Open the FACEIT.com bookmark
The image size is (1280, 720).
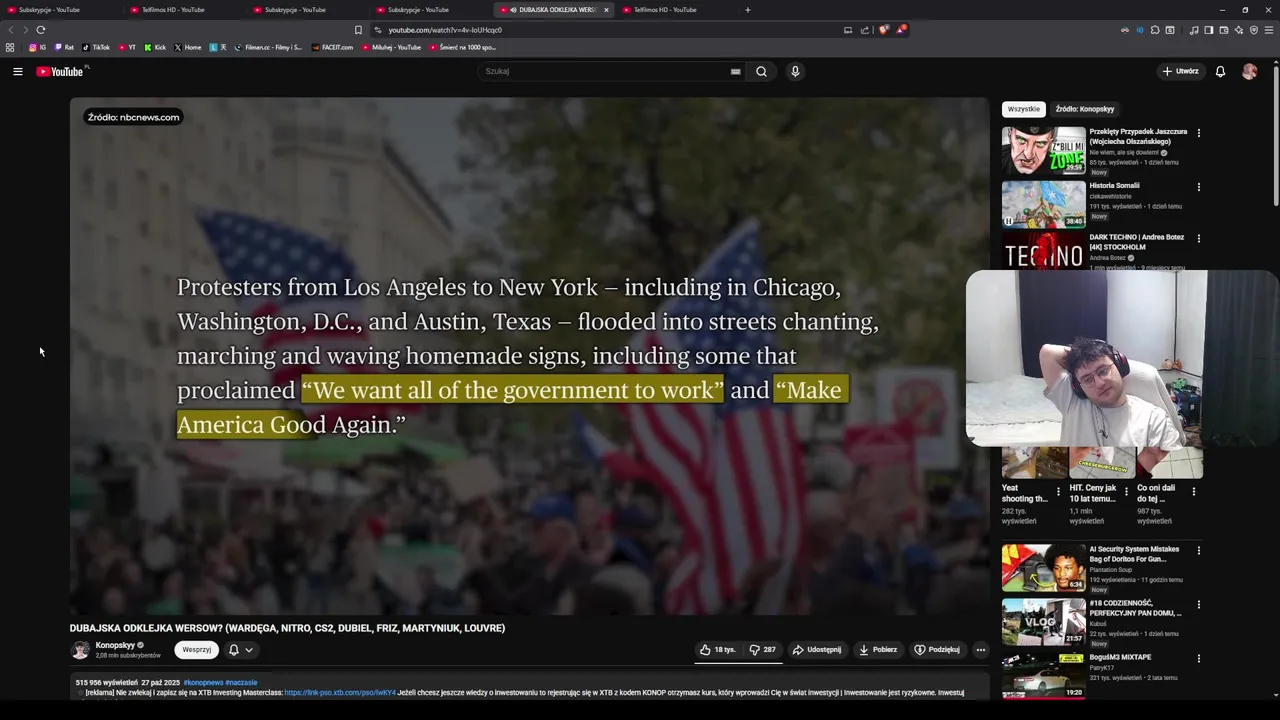[332, 47]
